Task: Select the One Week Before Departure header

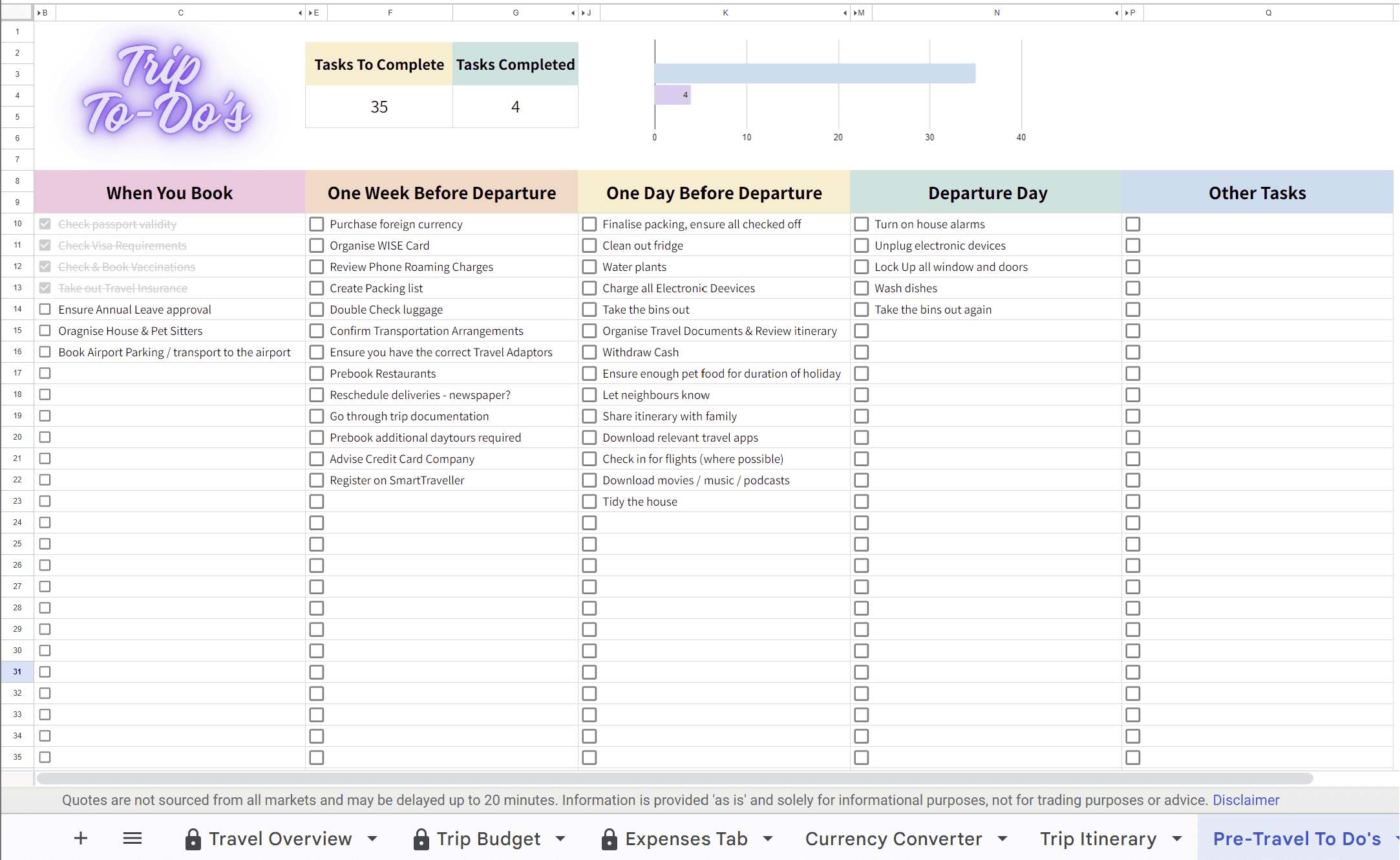Action: [x=441, y=193]
